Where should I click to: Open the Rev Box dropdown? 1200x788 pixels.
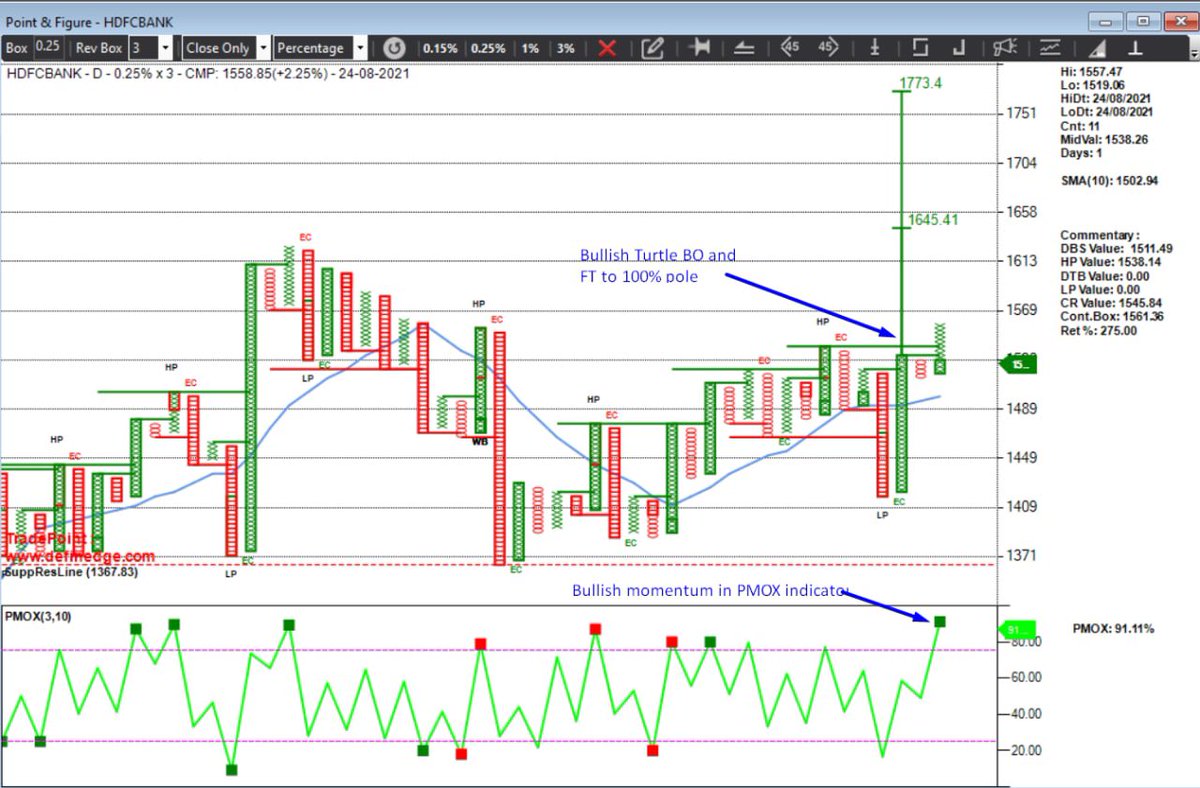pyautogui.click(x=164, y=47)
